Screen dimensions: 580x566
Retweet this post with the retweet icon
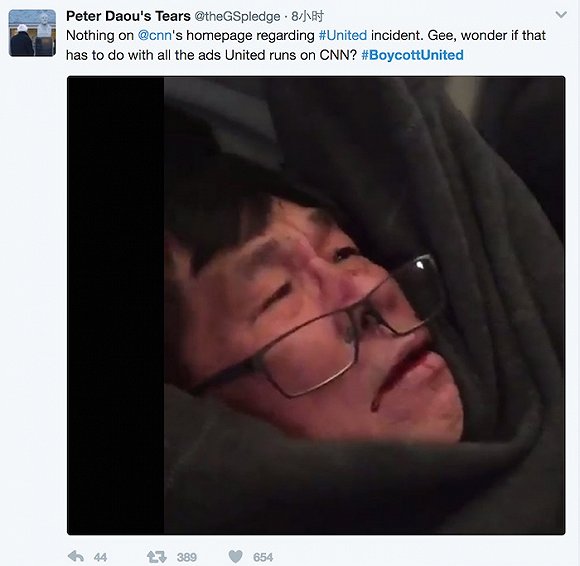click(x=156, y=556)
